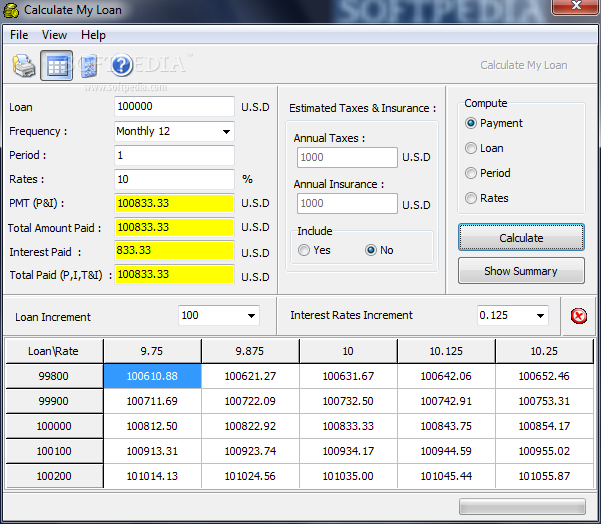The width and height of the screenshot is (601, 524).
Task: Select the 100100 loan row header
Action: click(x=54, y=451)
